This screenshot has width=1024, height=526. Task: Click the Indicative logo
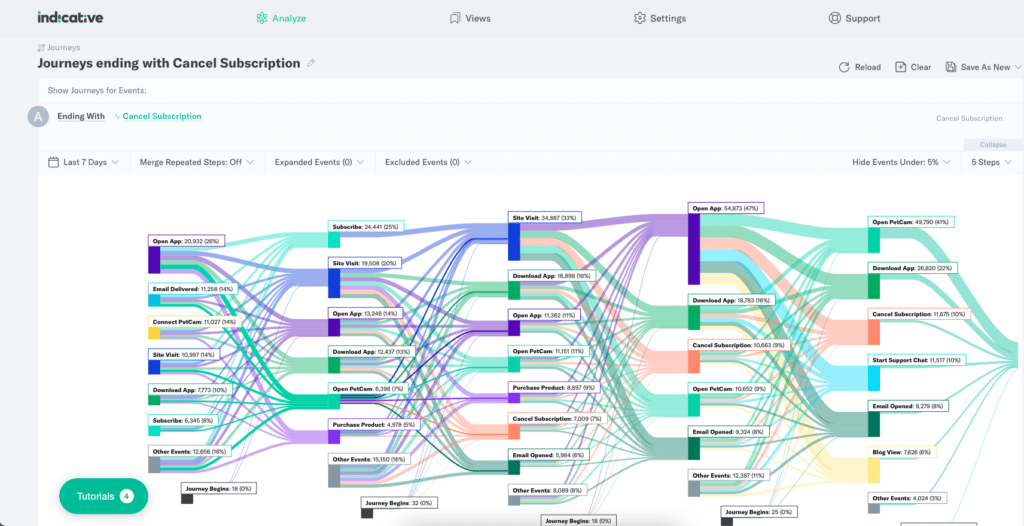[x=70, y=18]
